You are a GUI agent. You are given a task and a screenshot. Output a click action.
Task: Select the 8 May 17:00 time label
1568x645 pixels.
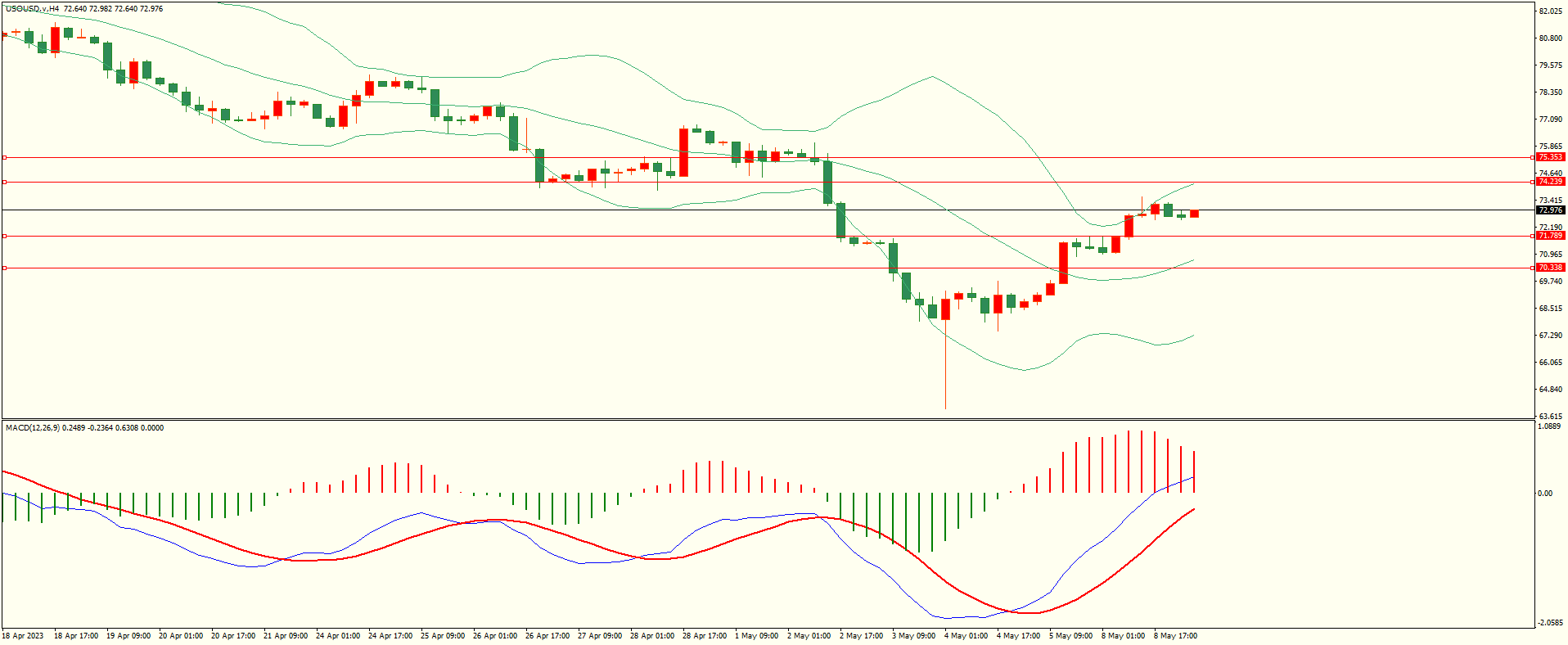coord(1176,636)
